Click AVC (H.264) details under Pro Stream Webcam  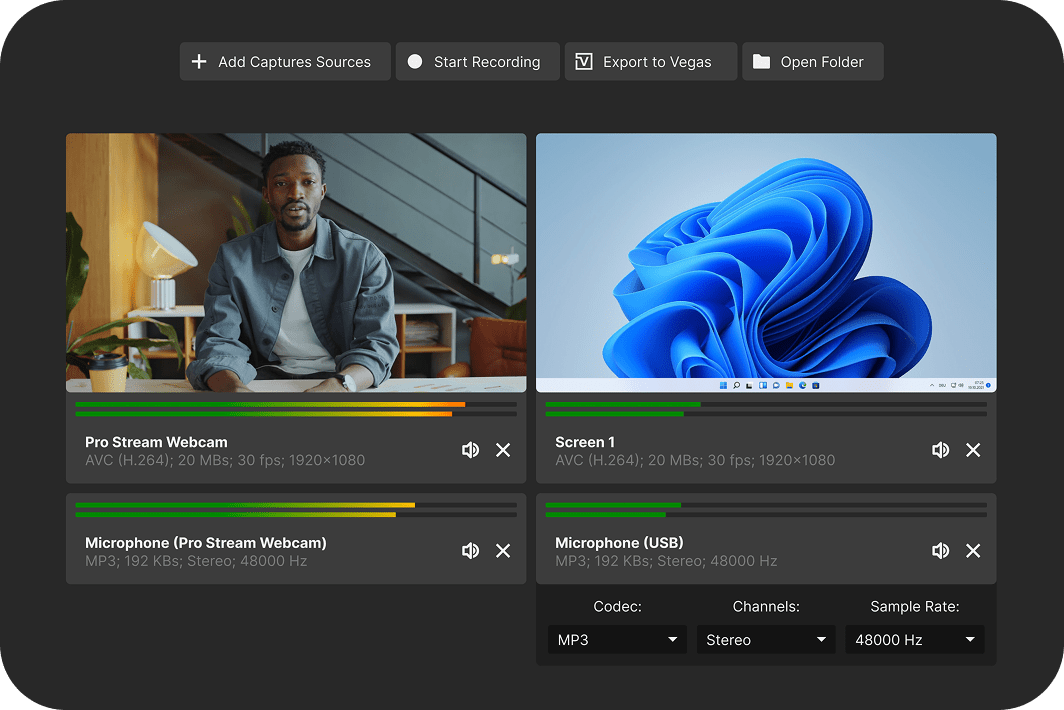pos(225,460)
